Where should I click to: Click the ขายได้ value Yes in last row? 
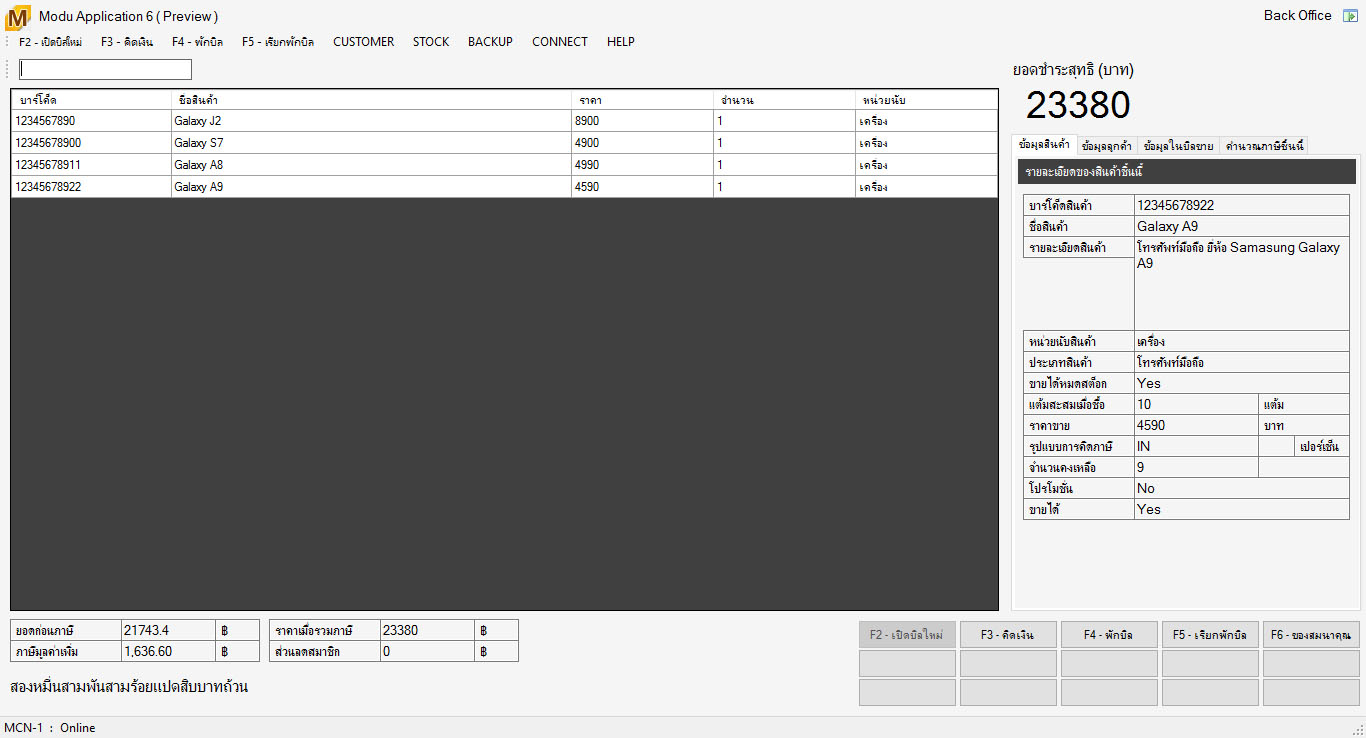[1241, 510]
